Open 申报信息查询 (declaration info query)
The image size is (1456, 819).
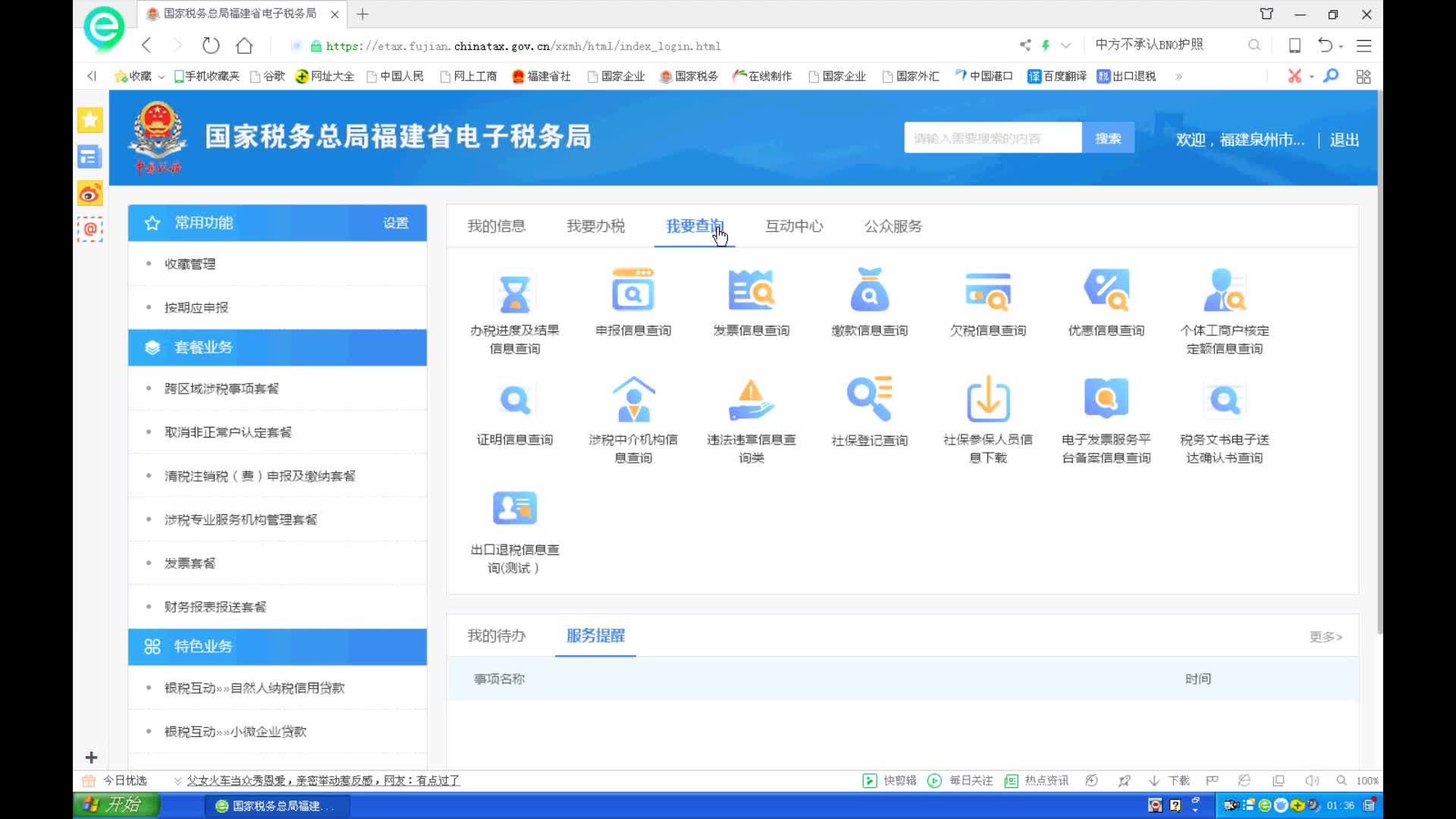(632, 302)
